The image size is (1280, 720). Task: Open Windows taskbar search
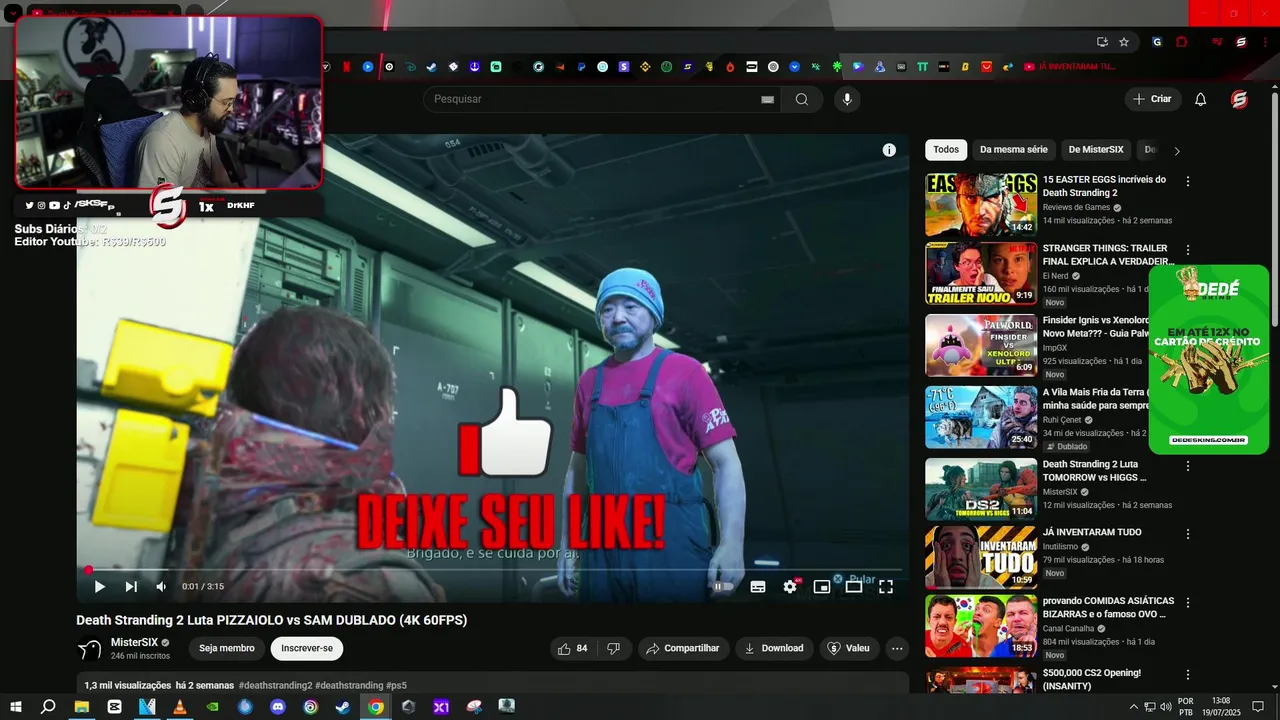(48, 707)
